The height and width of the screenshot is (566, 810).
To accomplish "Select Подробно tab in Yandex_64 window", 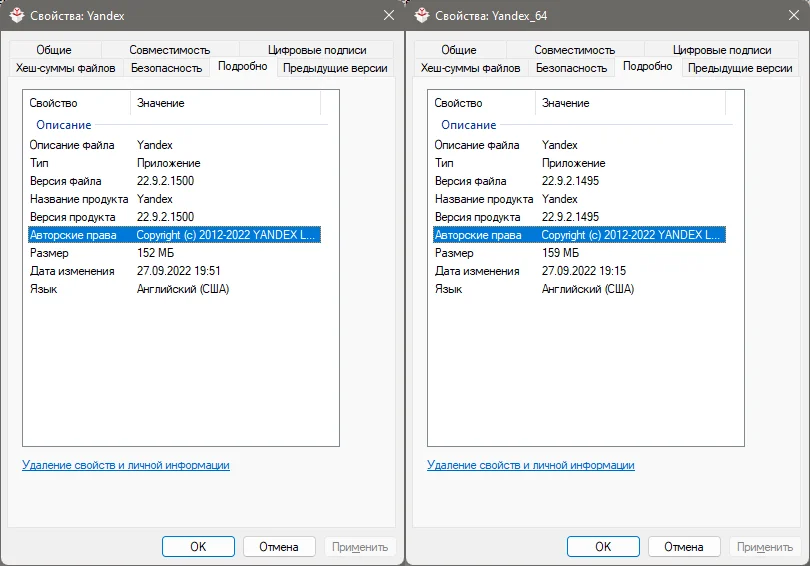I will tap(648, 66).
